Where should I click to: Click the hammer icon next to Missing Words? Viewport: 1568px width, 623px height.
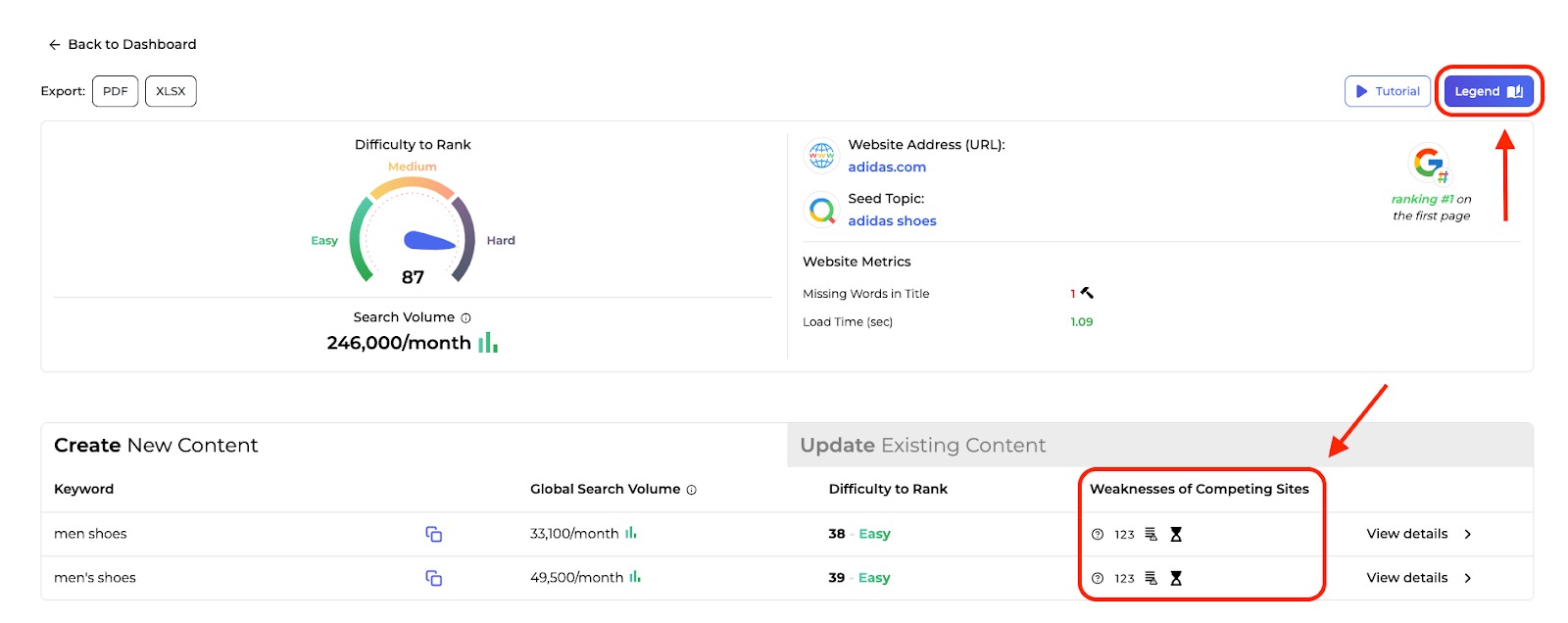(1087, 293)
